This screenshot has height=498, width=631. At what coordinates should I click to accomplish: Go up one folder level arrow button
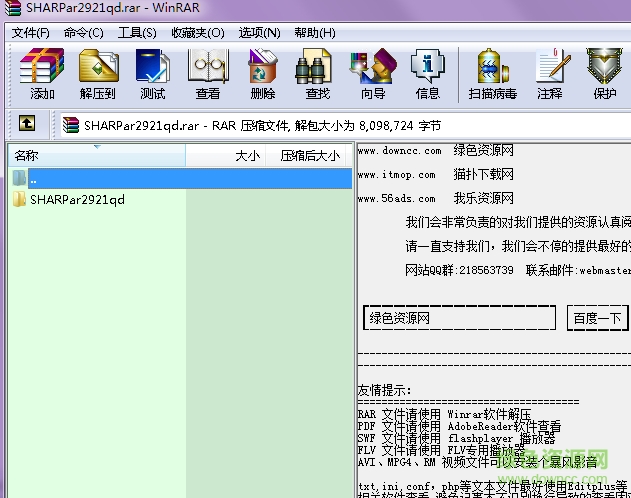pos(27,123)
